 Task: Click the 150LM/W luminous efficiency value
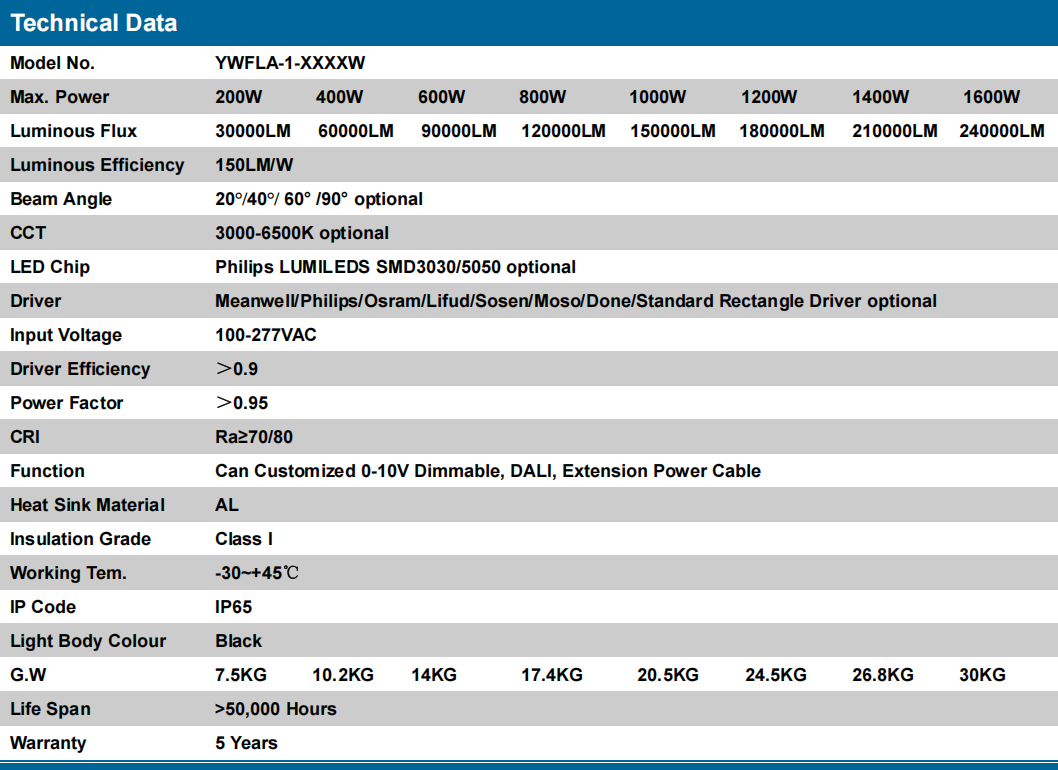tap(254, 165)
